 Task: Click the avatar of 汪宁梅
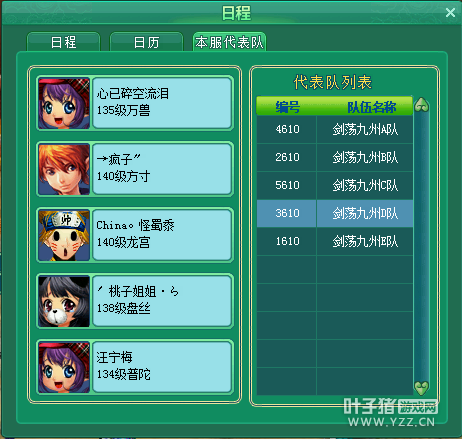click(x=64, y=367)
